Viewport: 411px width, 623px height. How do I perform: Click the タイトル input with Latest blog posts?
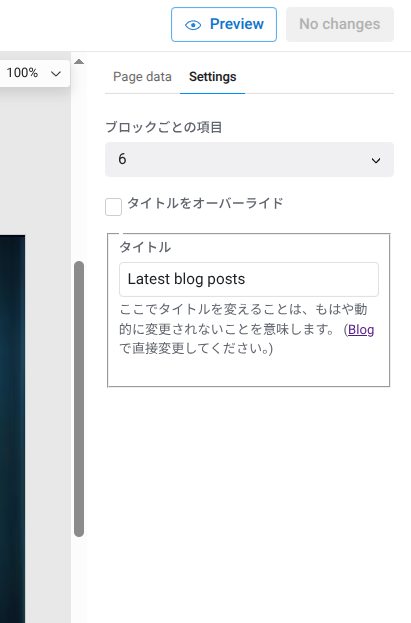(x=249, y=279)
